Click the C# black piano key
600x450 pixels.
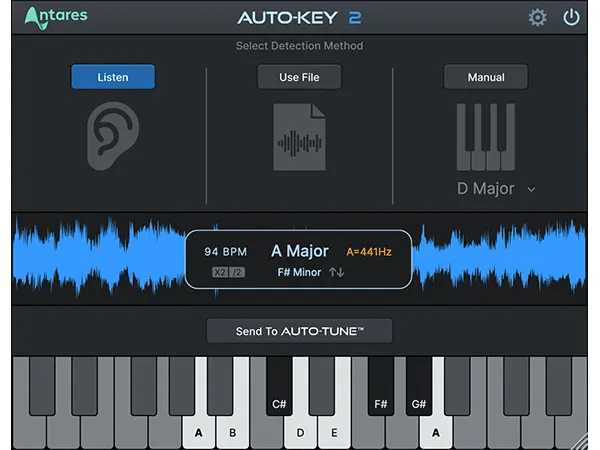click(x=279, y=386)
